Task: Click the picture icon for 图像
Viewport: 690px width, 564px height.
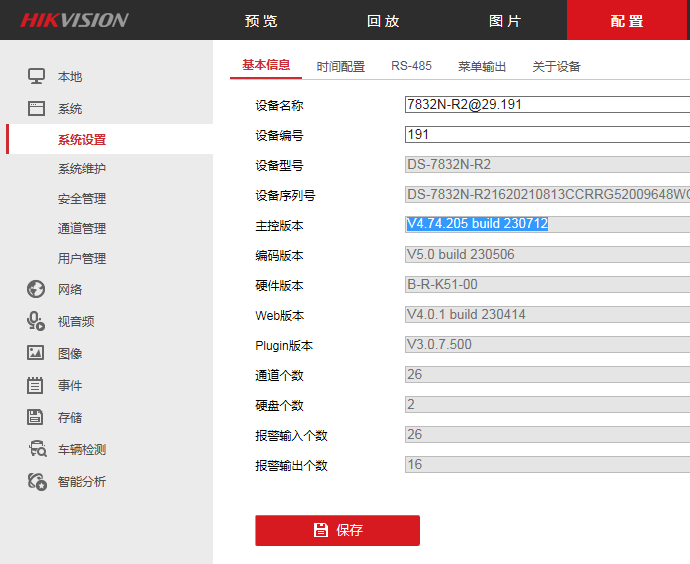Action: (x=36, y=353)
